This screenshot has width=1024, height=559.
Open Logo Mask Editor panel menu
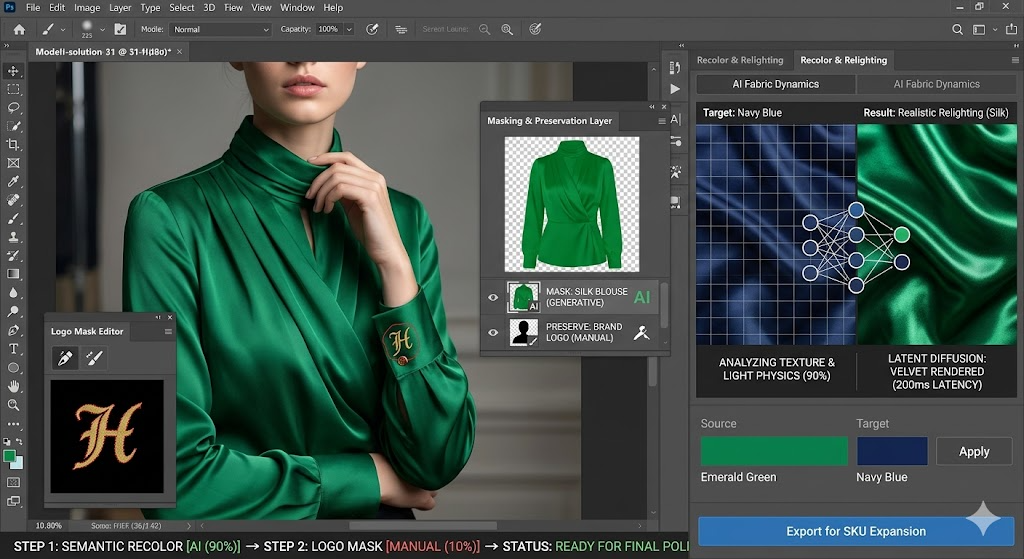[168, 332]
